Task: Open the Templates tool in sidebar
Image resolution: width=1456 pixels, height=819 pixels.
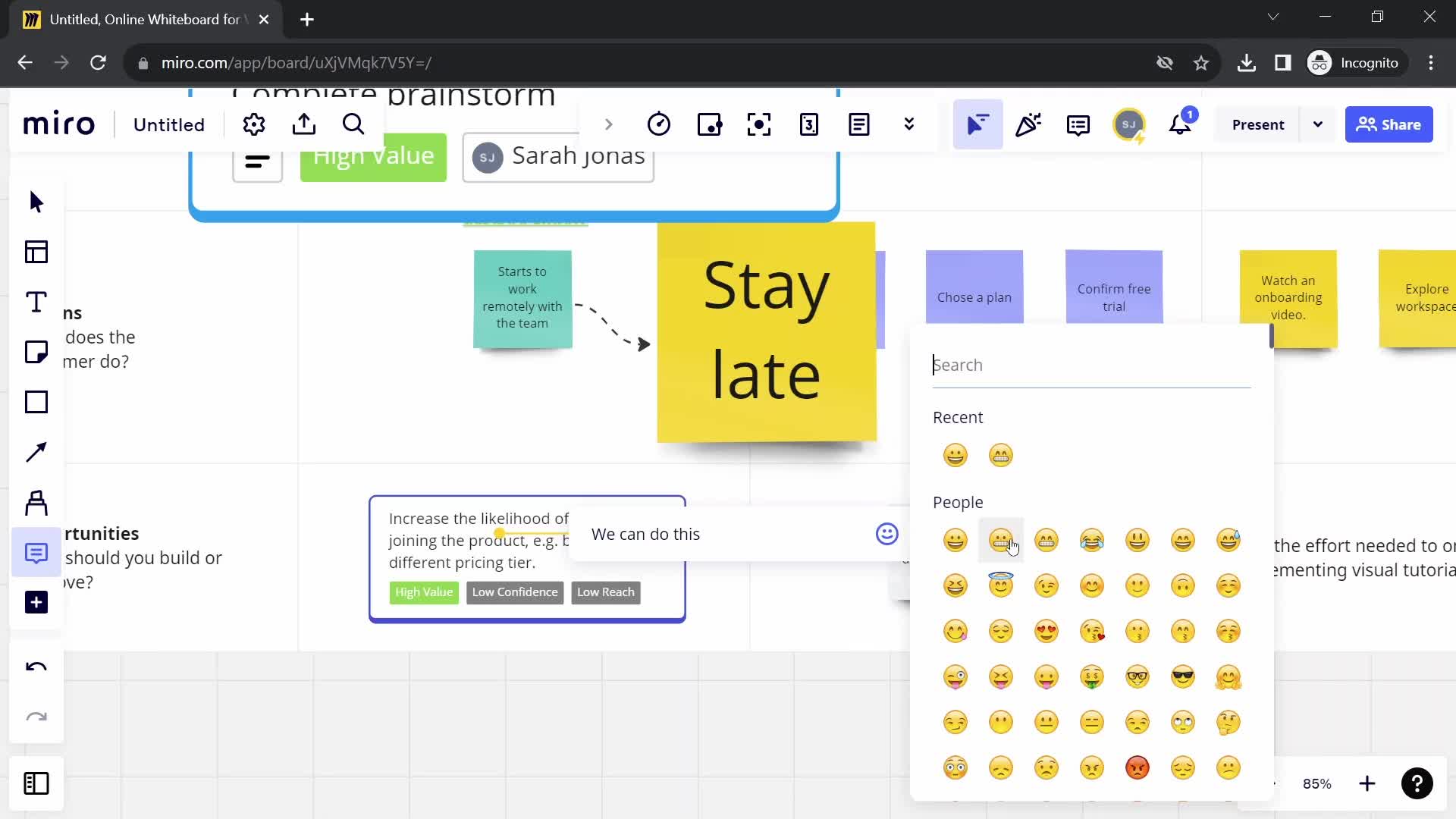Action: click(x=36, y=252)
